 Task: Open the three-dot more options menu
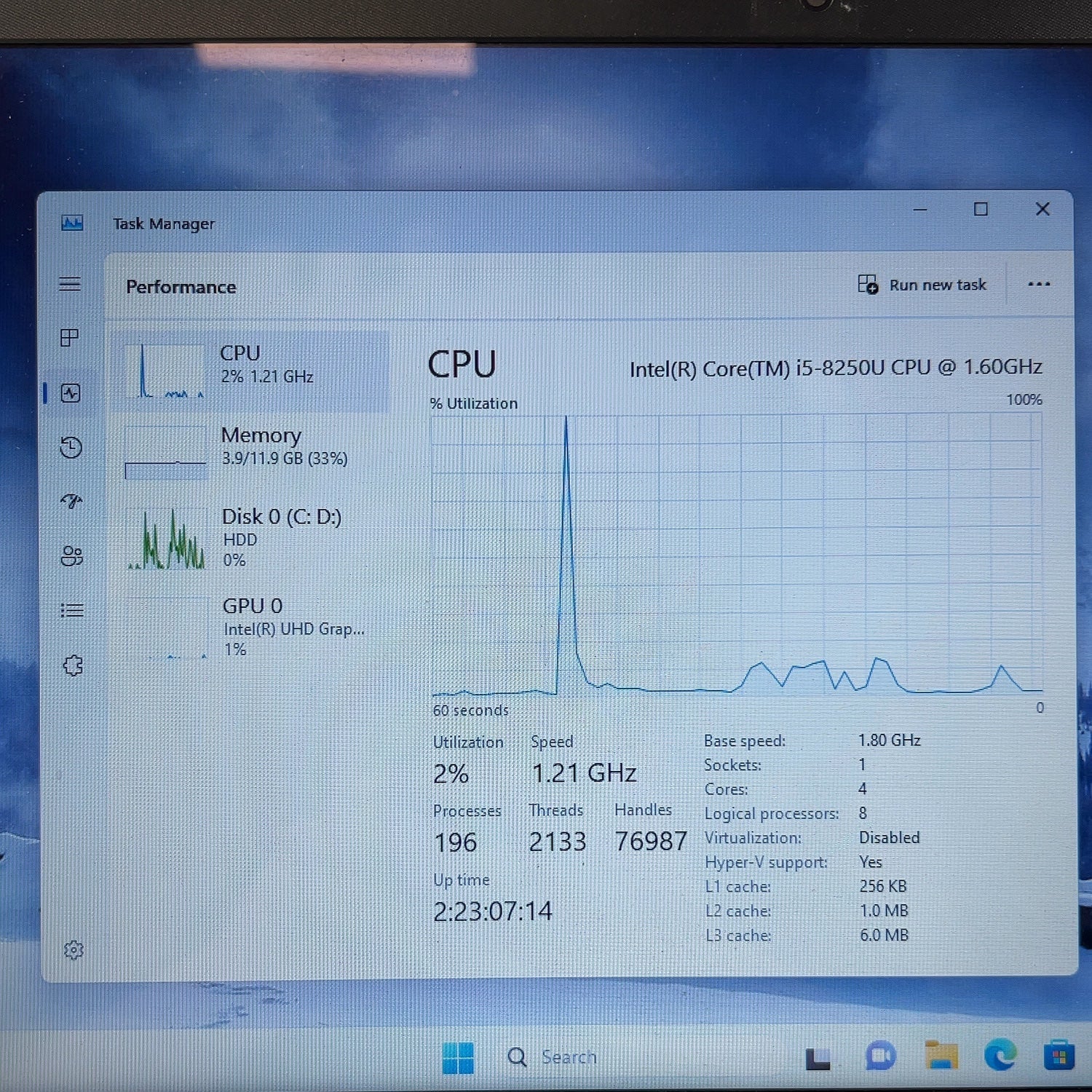click(1039, 284)
